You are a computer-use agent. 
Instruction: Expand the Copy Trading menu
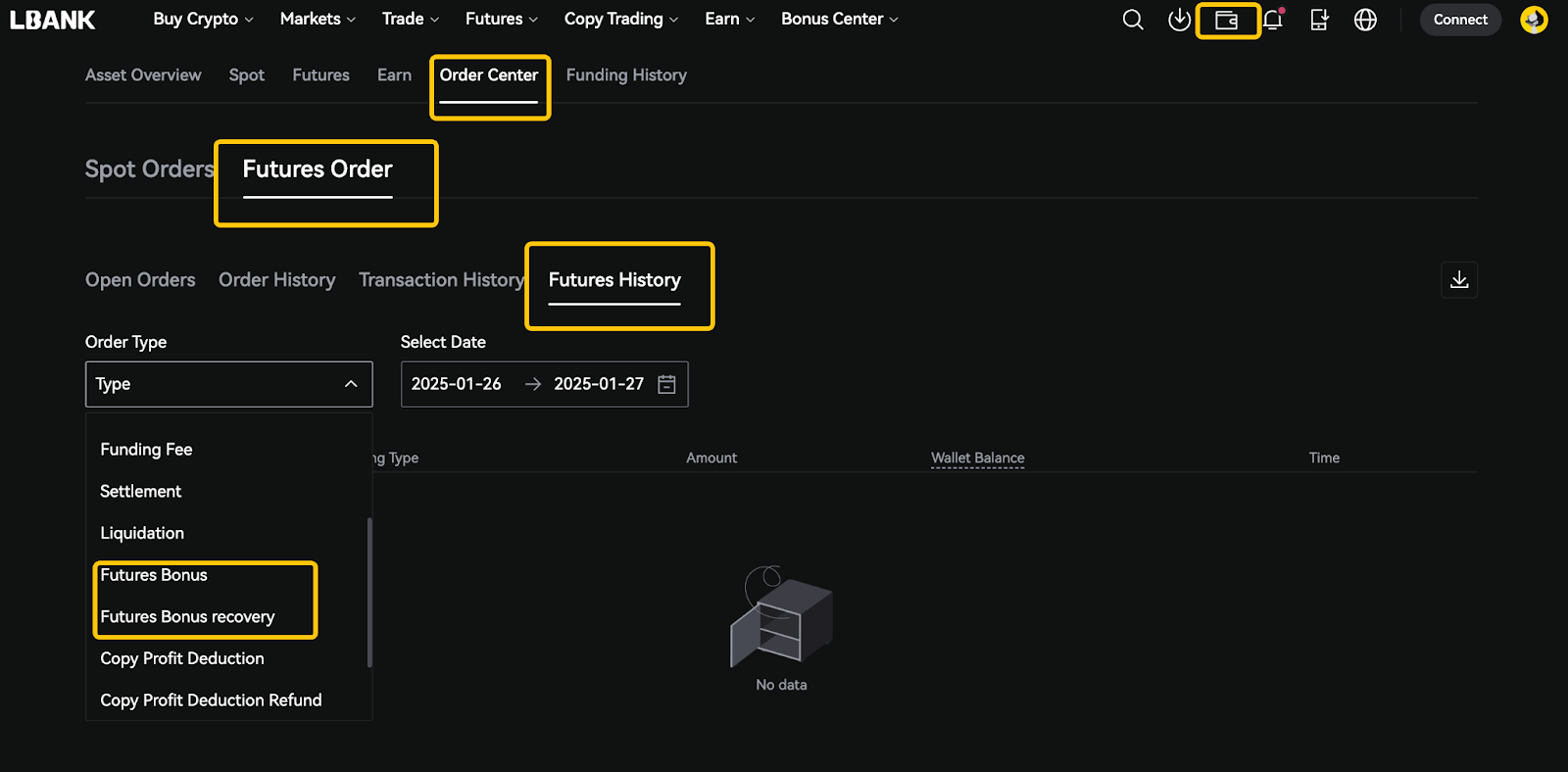coord(620,20)
